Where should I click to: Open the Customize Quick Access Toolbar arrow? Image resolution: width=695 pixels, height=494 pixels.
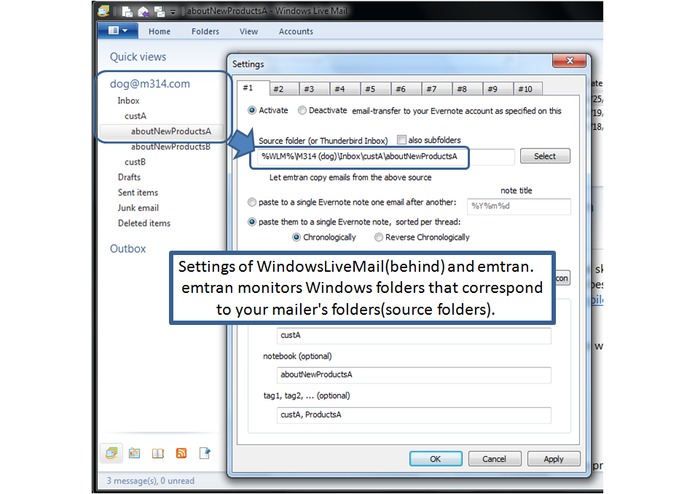pos(173,12)
